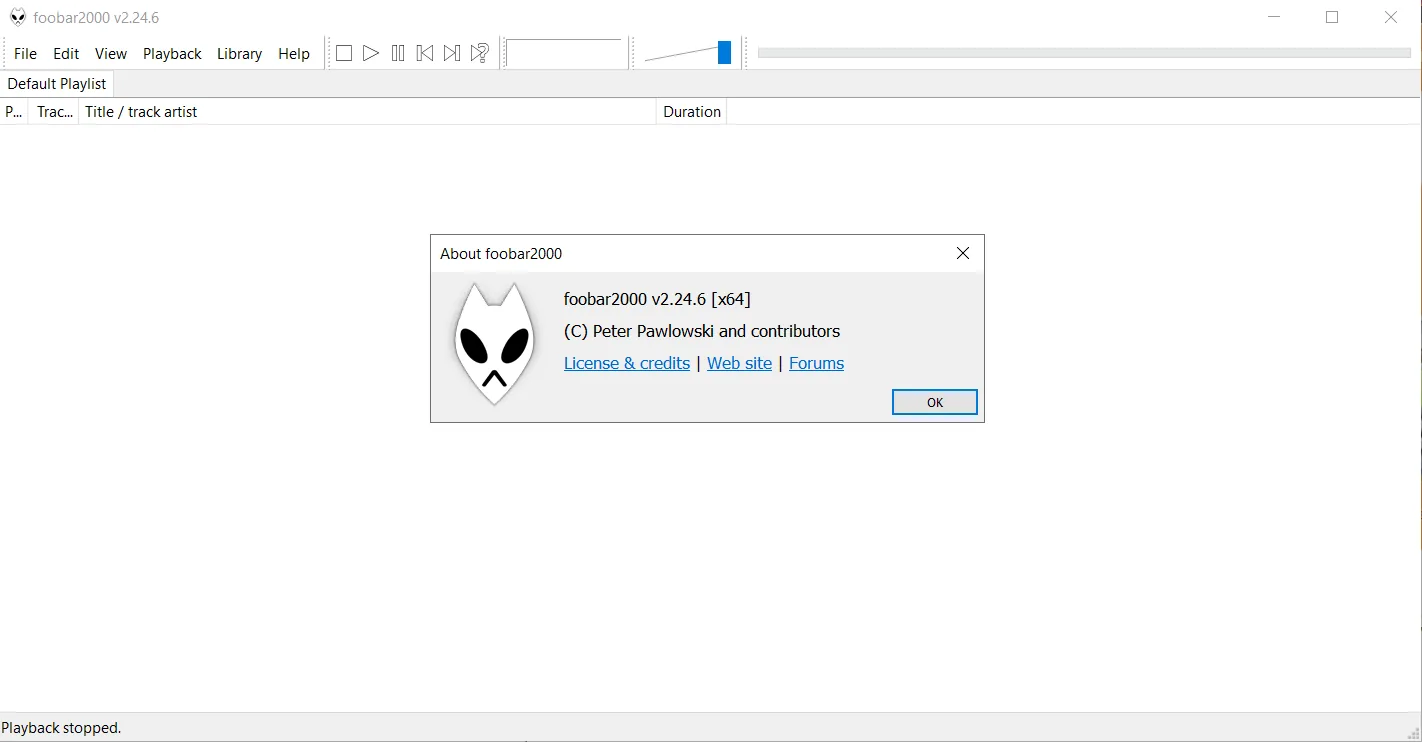
Task: Click the playback seek bar
Action: pyautogui.click(x=1084, y=53)
